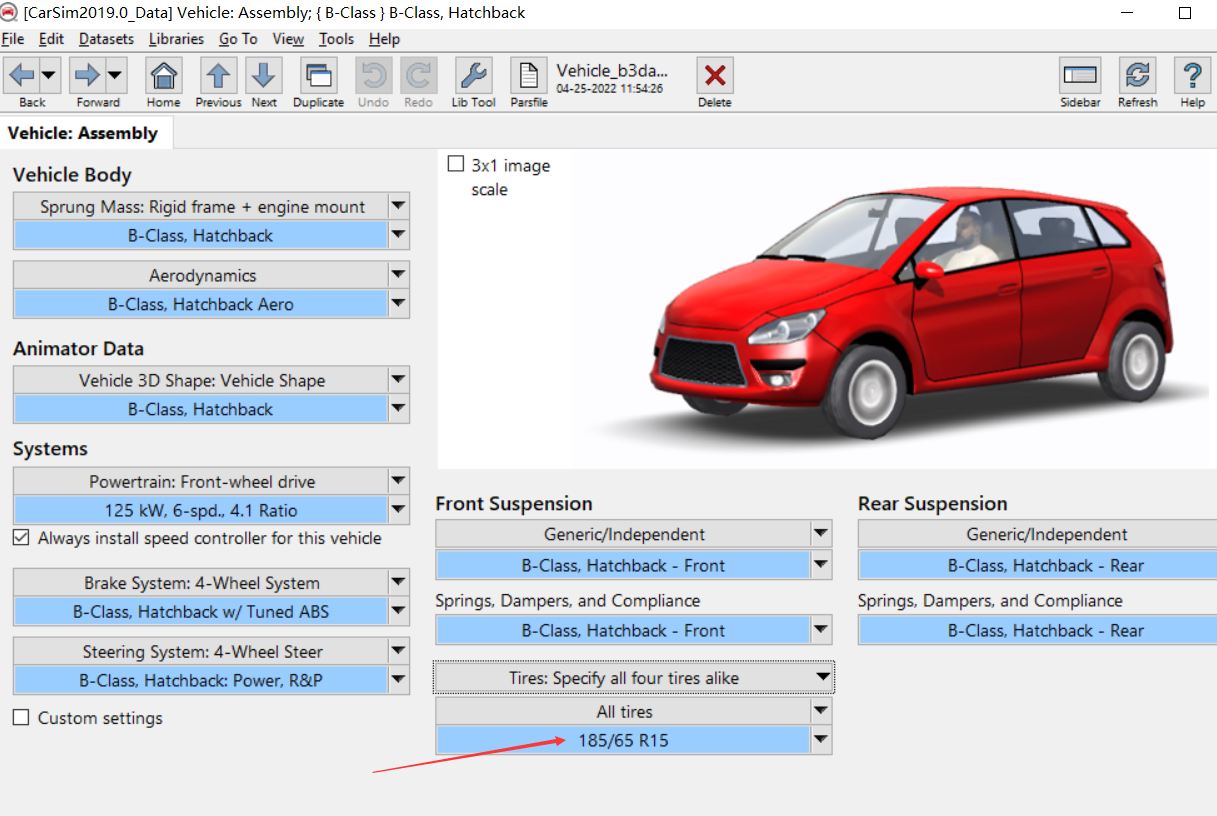Duplicate the current dataset

318,75
